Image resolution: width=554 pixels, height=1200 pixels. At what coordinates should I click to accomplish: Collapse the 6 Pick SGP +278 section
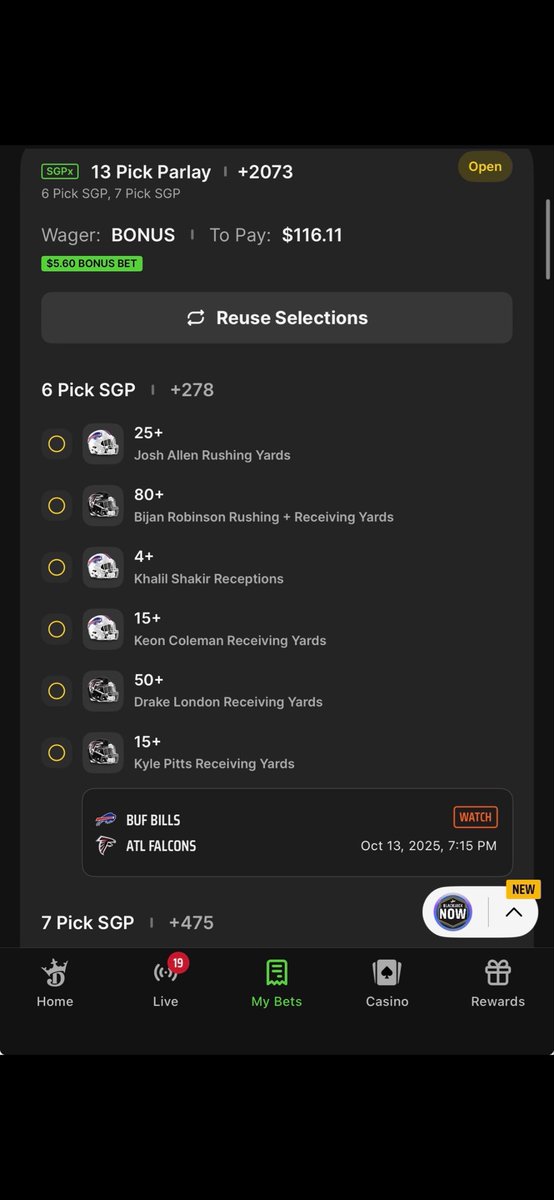coord(128,390)
